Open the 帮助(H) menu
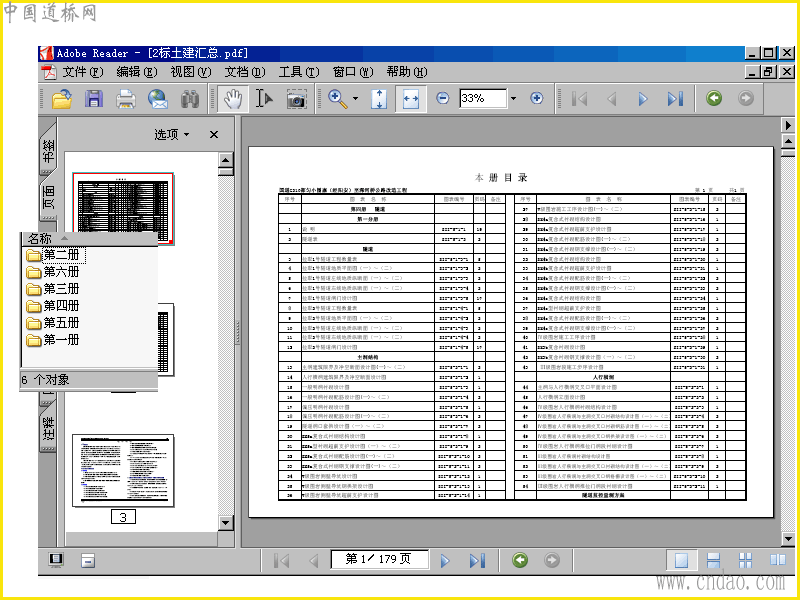Image resolution: width=800 pixels, height=600 pixels. click(x=406, y=72)
